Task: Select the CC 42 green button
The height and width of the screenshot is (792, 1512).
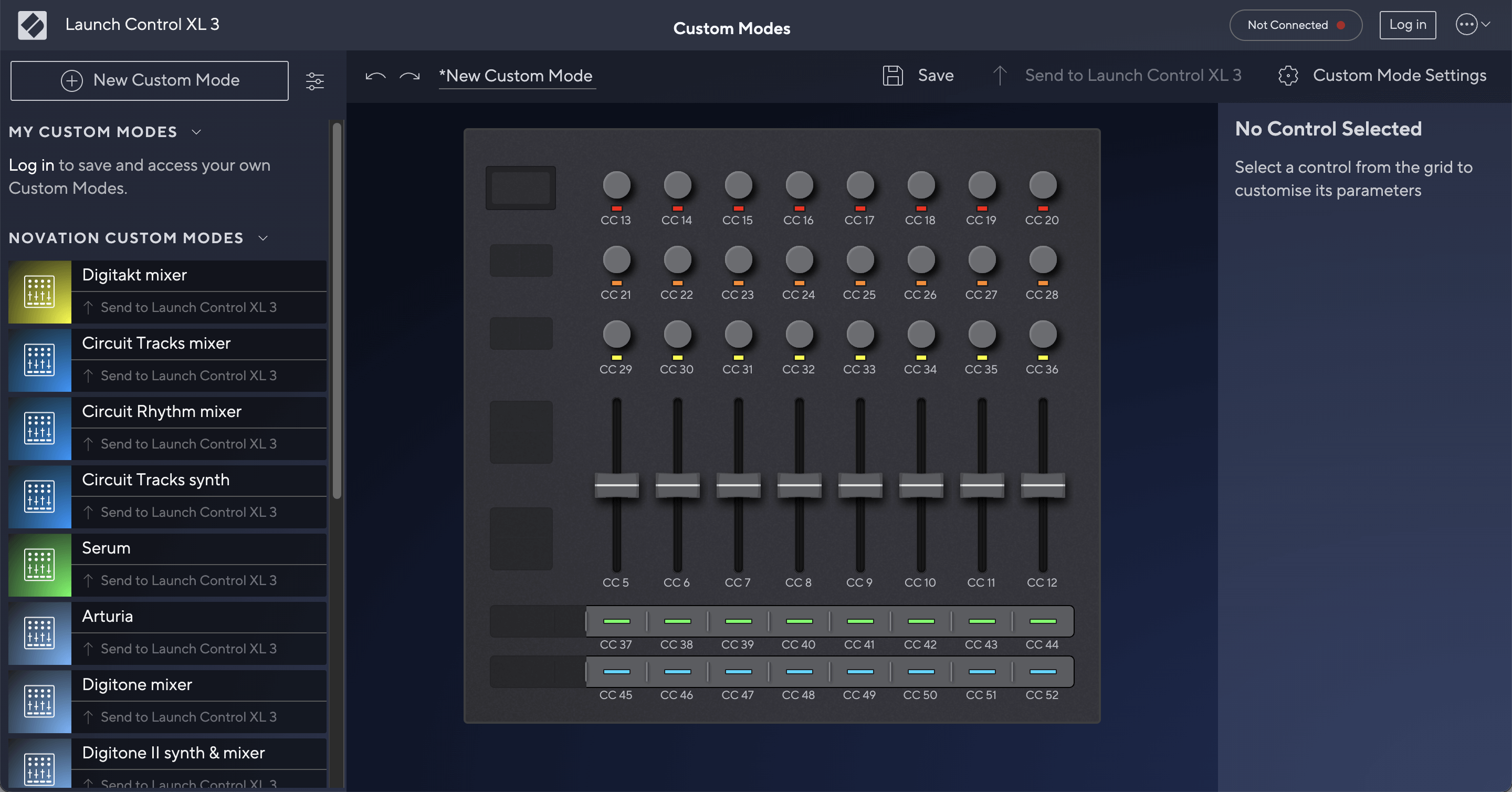Action: click(921, 621)
